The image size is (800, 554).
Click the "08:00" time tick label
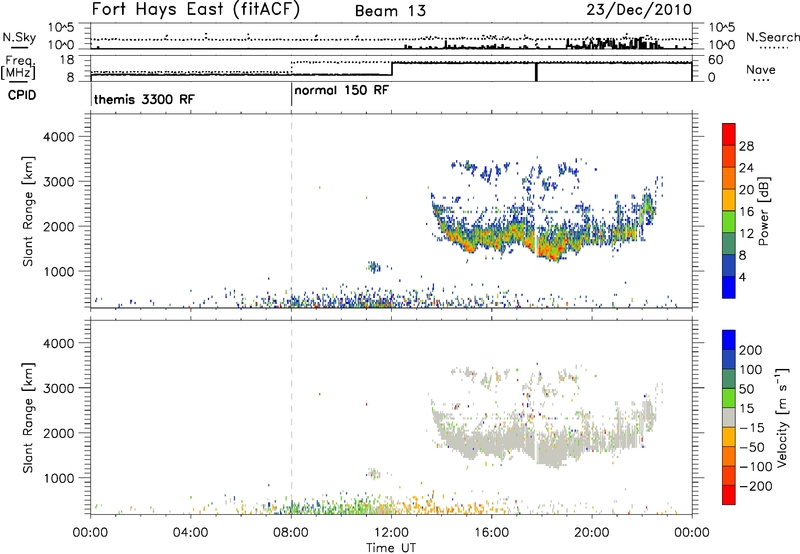[x=291, y=533]
